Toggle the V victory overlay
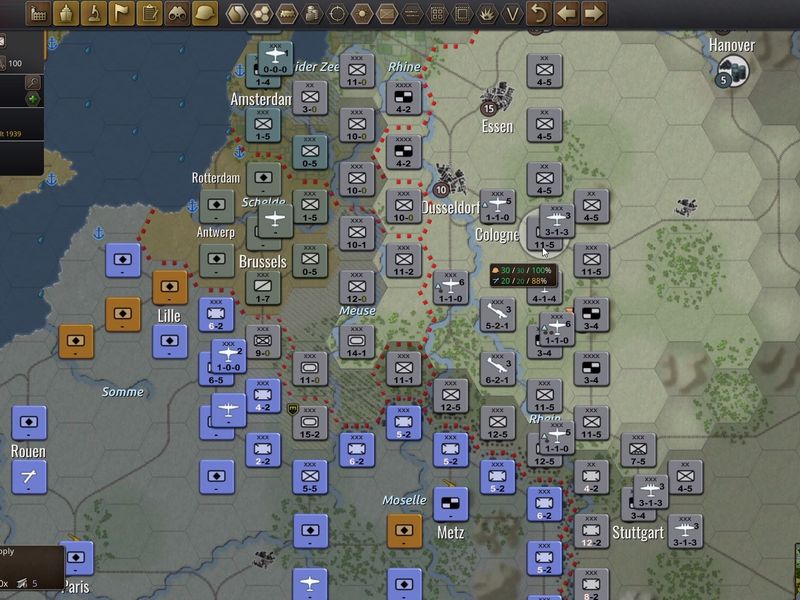The height and width of the screenshot is (600, 800). pos(512,14)
